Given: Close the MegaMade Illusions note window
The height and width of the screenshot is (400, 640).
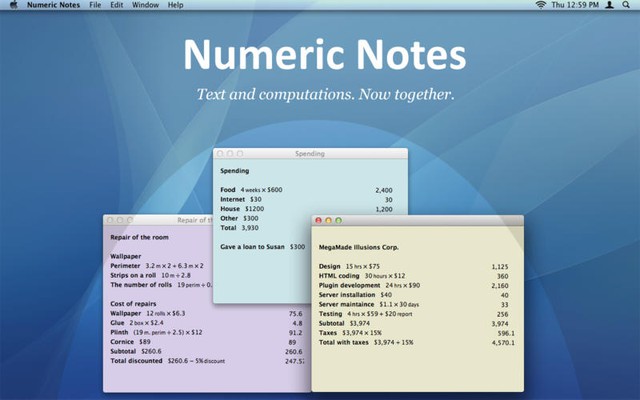Looking at the screenshot, I should pyautogui.click(x=319, y=220).
